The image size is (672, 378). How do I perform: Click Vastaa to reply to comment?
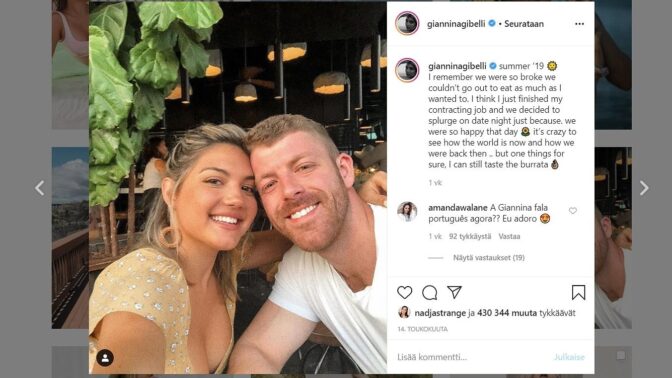[509, 236]
